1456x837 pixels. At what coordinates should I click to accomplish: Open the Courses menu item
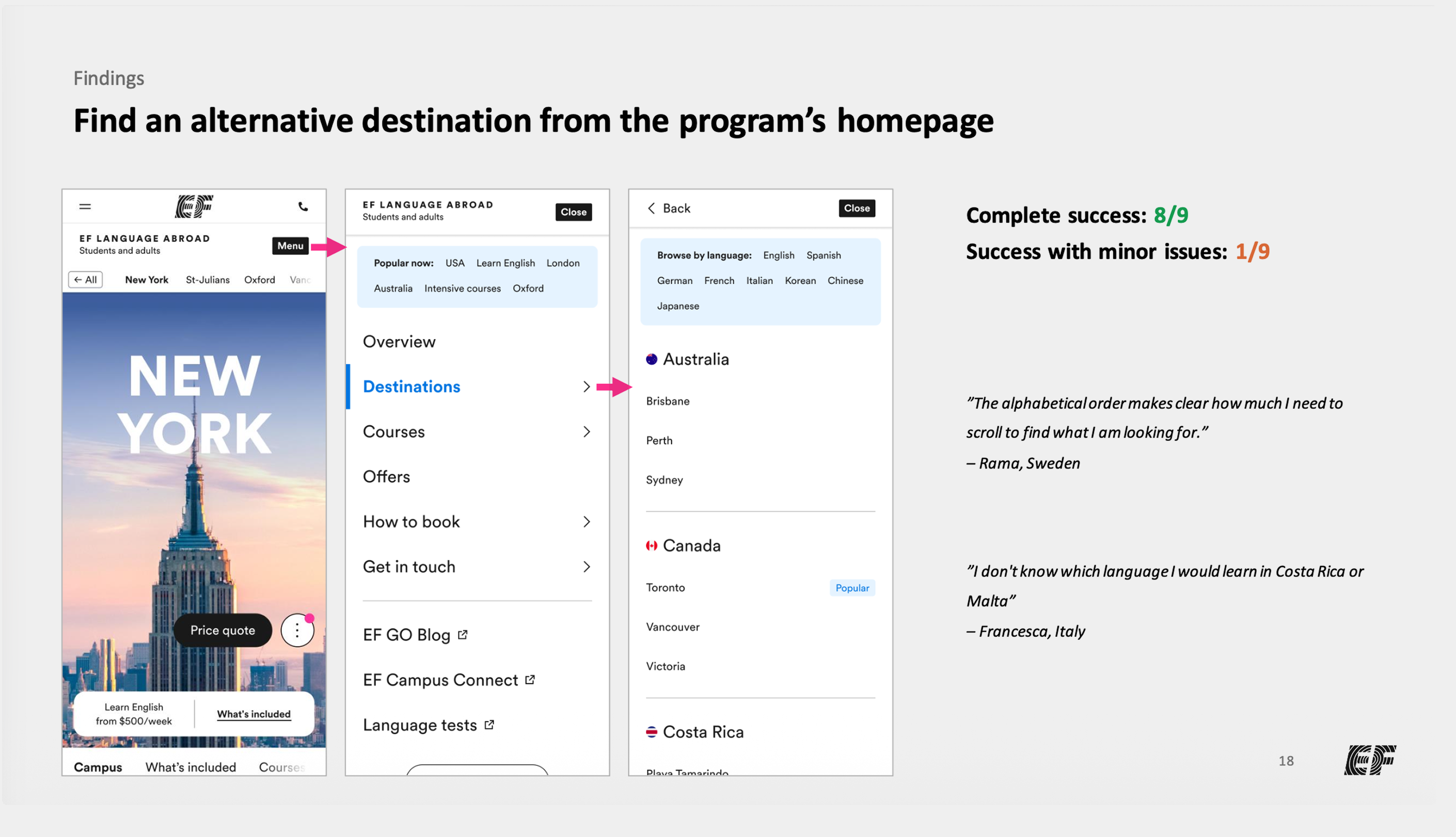pyautogui.click(x=394, y=432)
